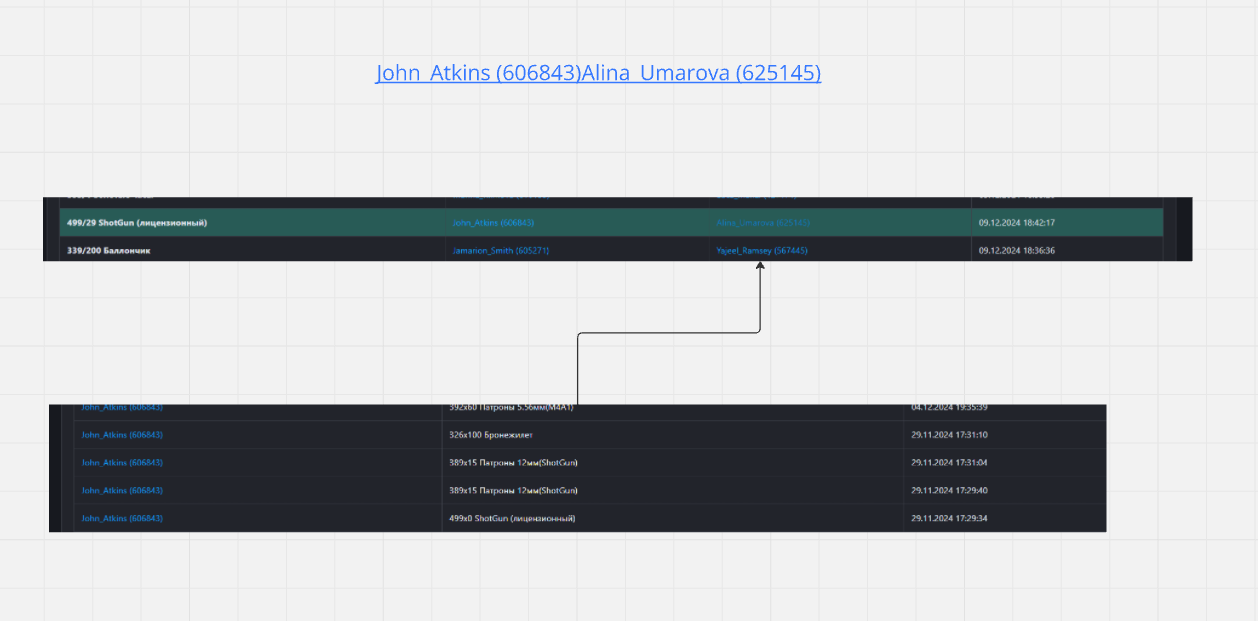The width and height of the screenshot is (1258, 621).
Task: Open the John_Atkins Alina_Umarova title link
Action: 598,73
